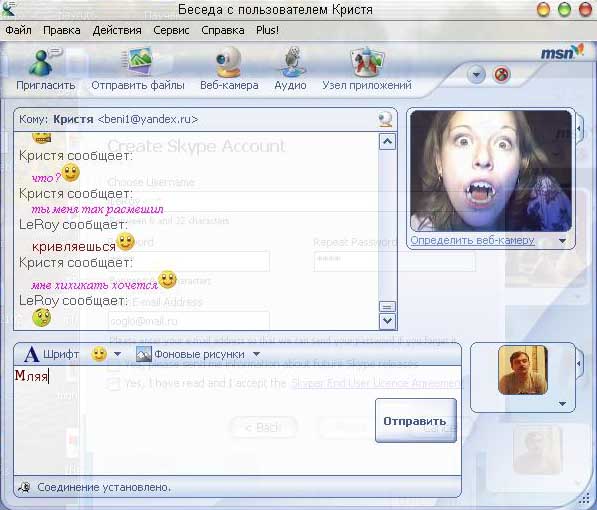Screen dimensions: 597x510
Task: Click the chat scroll up arrow
Action: [x=387, y=142]
